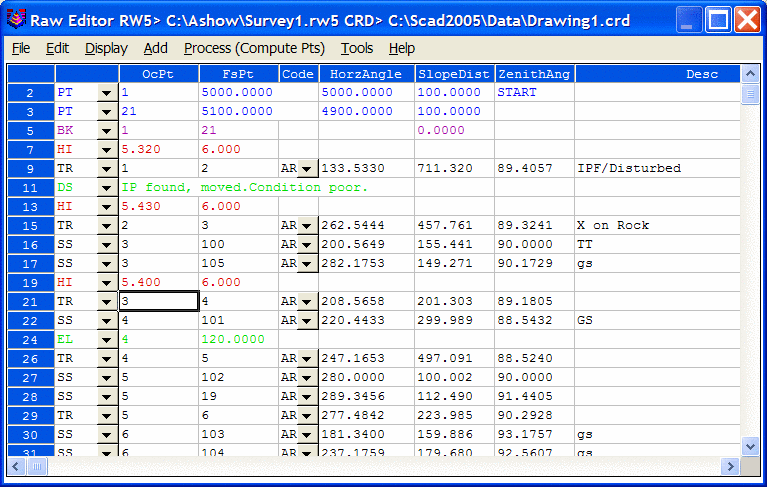Click the Raw Editor app icon in title bar
This screenshot has width=767, height=487.
point(15,19)
